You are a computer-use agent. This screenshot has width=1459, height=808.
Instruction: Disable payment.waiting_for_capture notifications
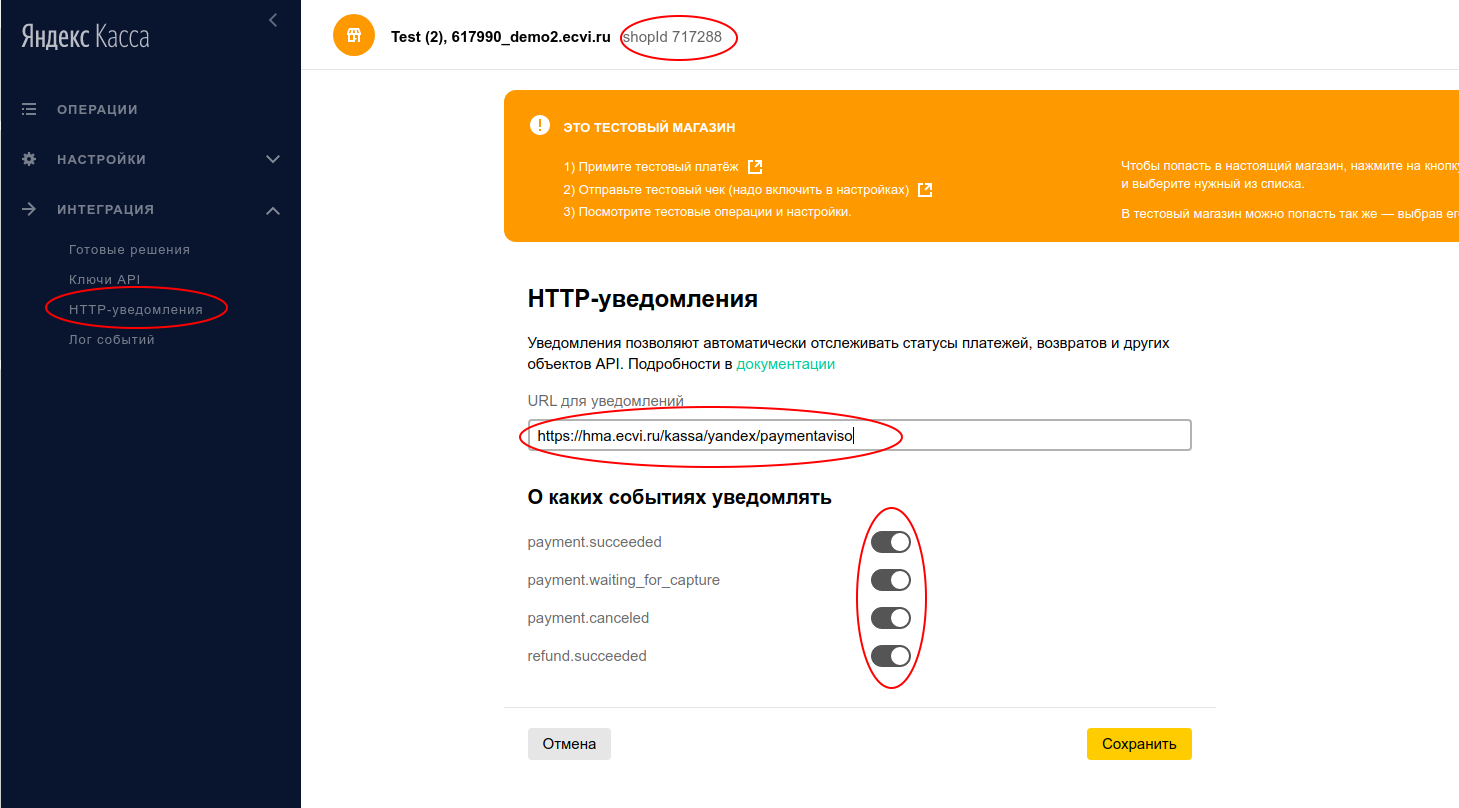point(890,580)
